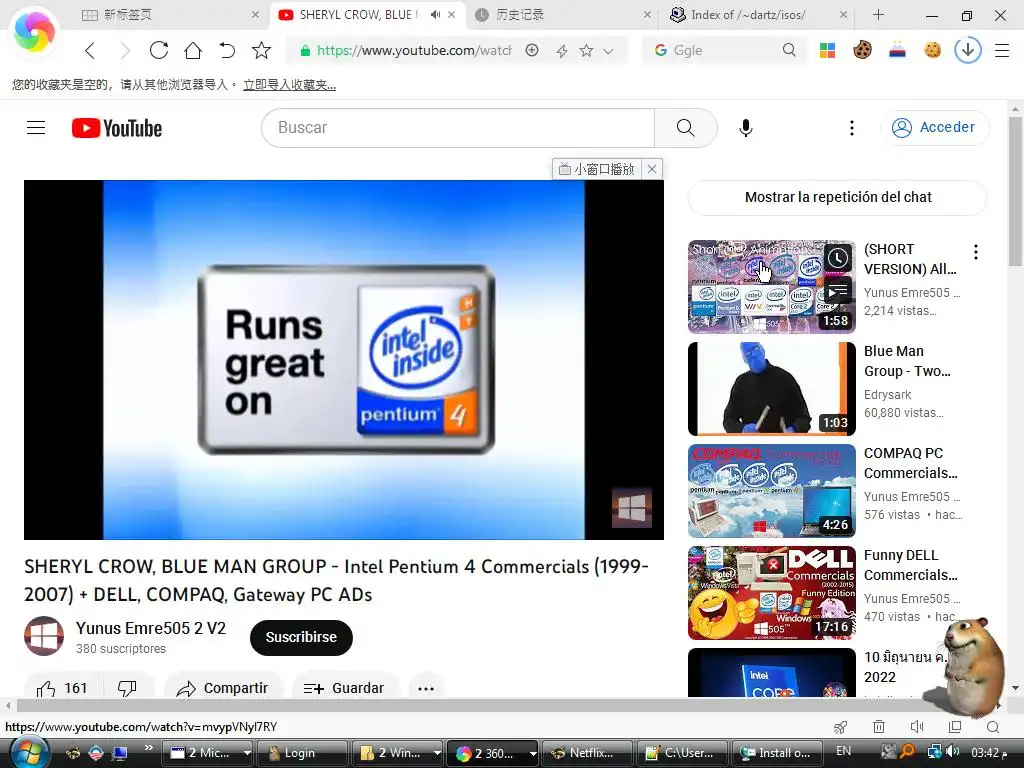The height and width of the screenshot is (768, 1024).
Task: Open the colorful grid extension icon
Action: tap(827, 50)
